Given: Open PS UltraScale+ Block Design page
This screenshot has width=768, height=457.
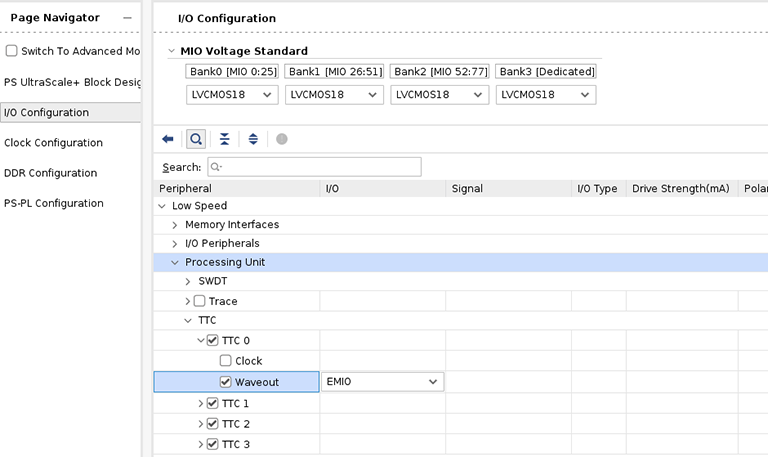Looking at the screenshot, I should [71, 82].
